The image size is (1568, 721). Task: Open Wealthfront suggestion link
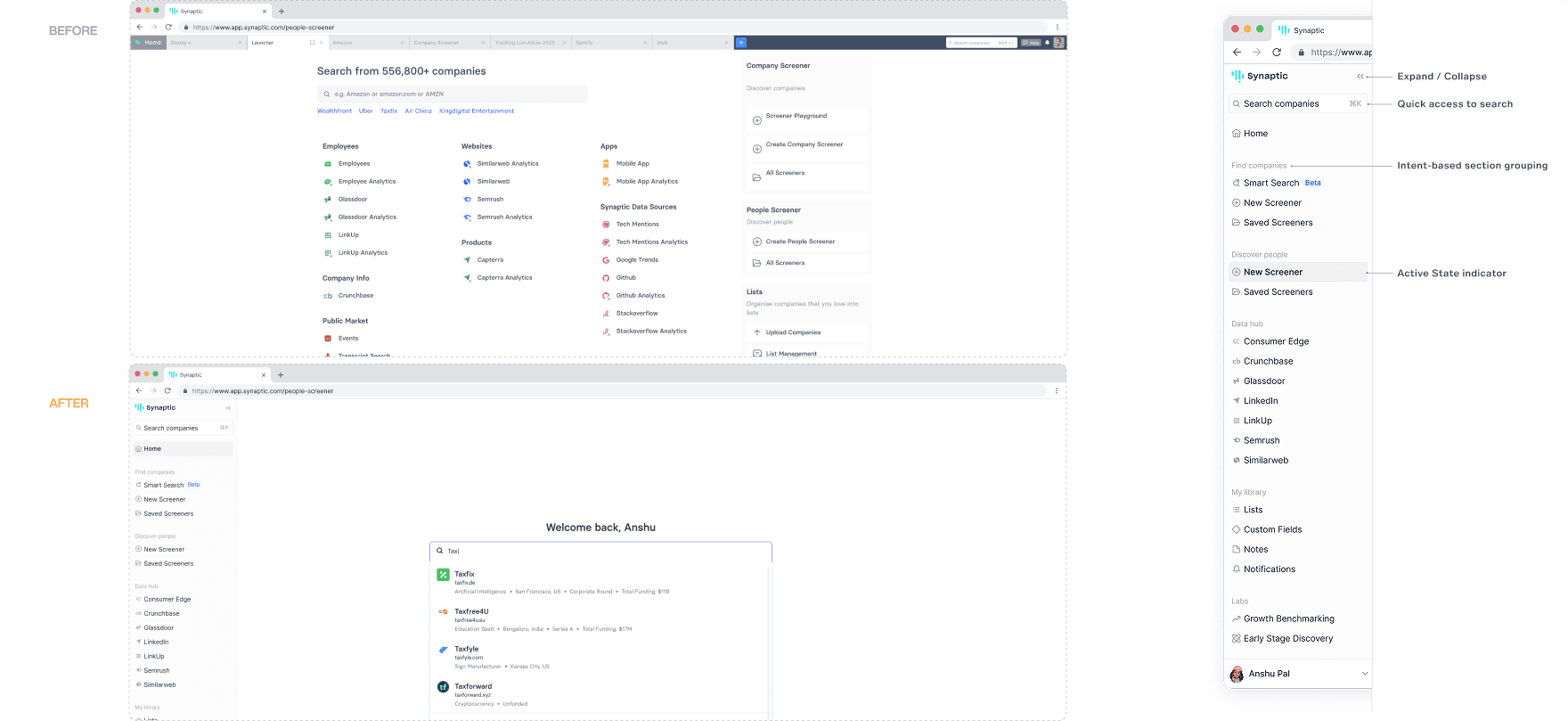[334, 111]
